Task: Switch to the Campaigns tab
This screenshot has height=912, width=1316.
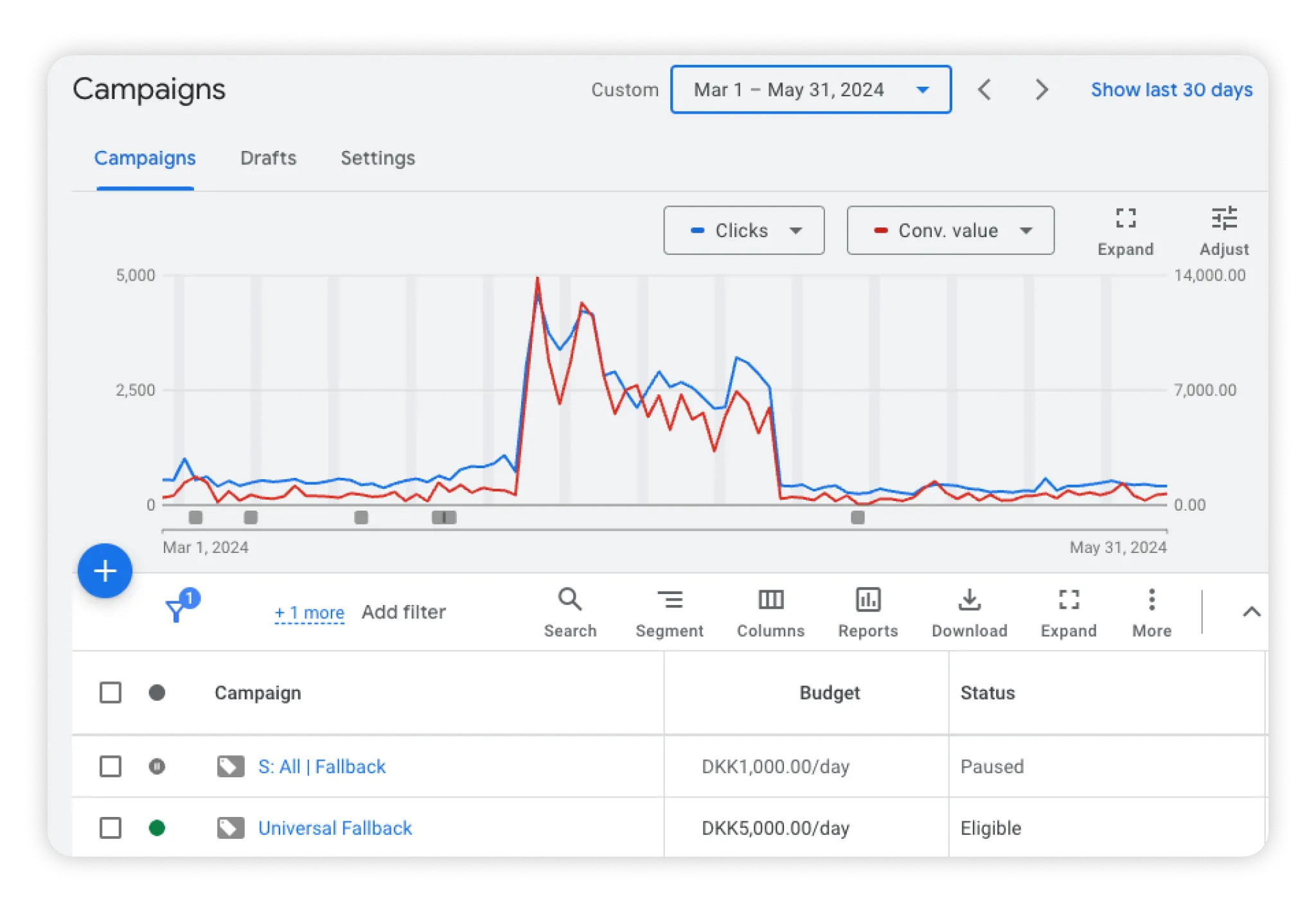Action: pos(145,158)
